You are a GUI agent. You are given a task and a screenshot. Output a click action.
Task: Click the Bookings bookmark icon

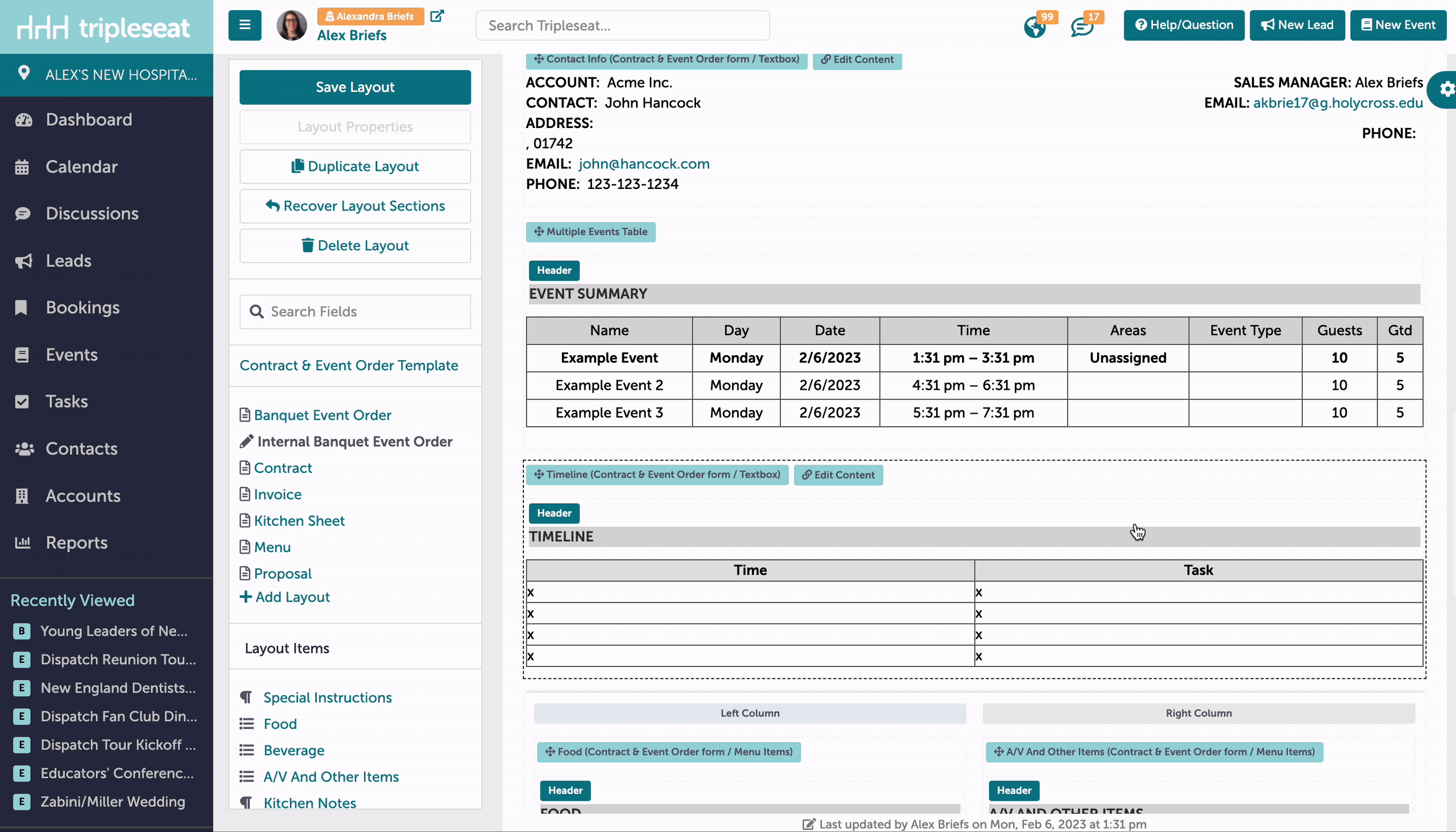click(21, 308)
